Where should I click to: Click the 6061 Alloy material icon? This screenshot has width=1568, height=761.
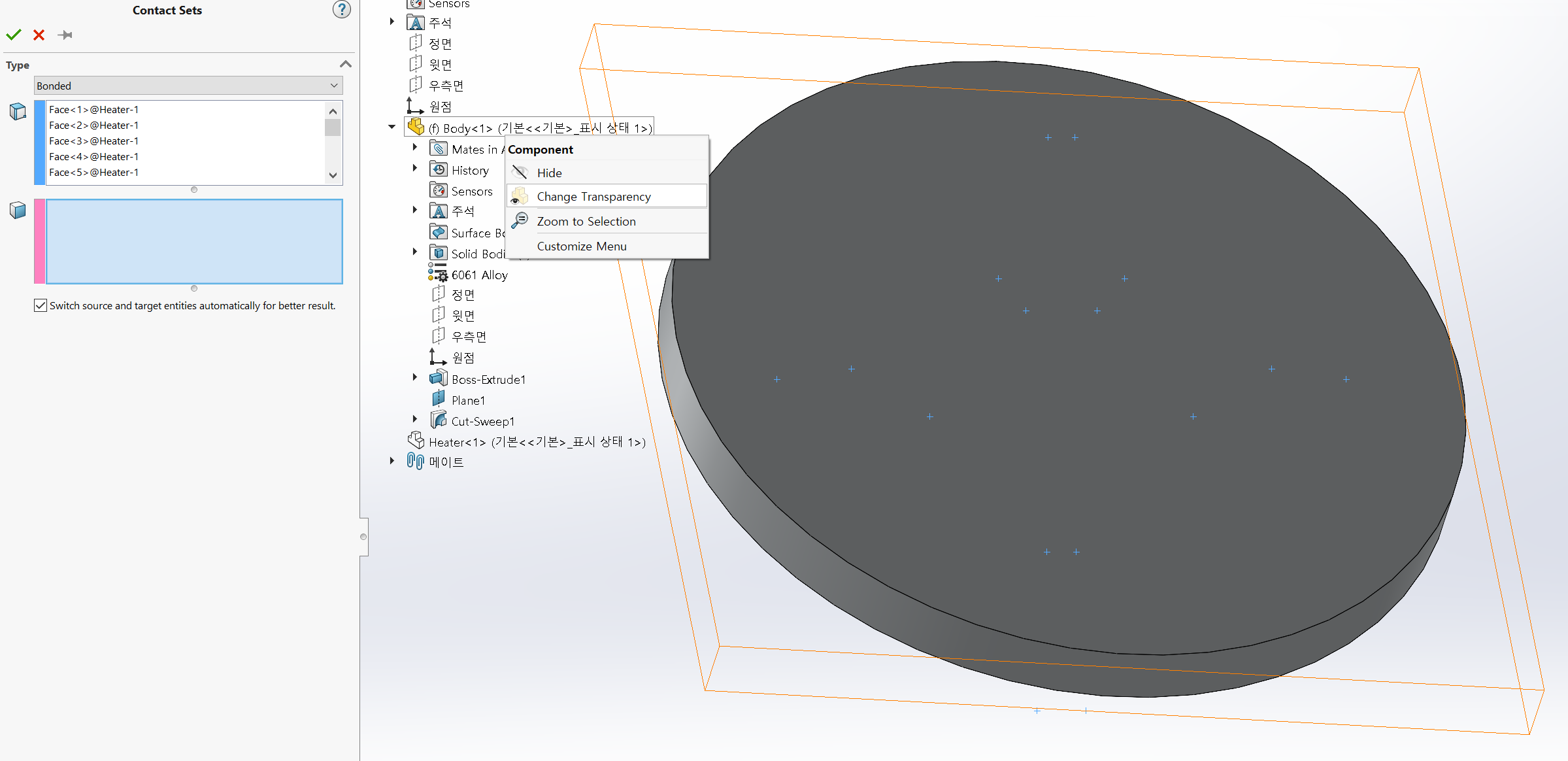[x=438, y=274]
